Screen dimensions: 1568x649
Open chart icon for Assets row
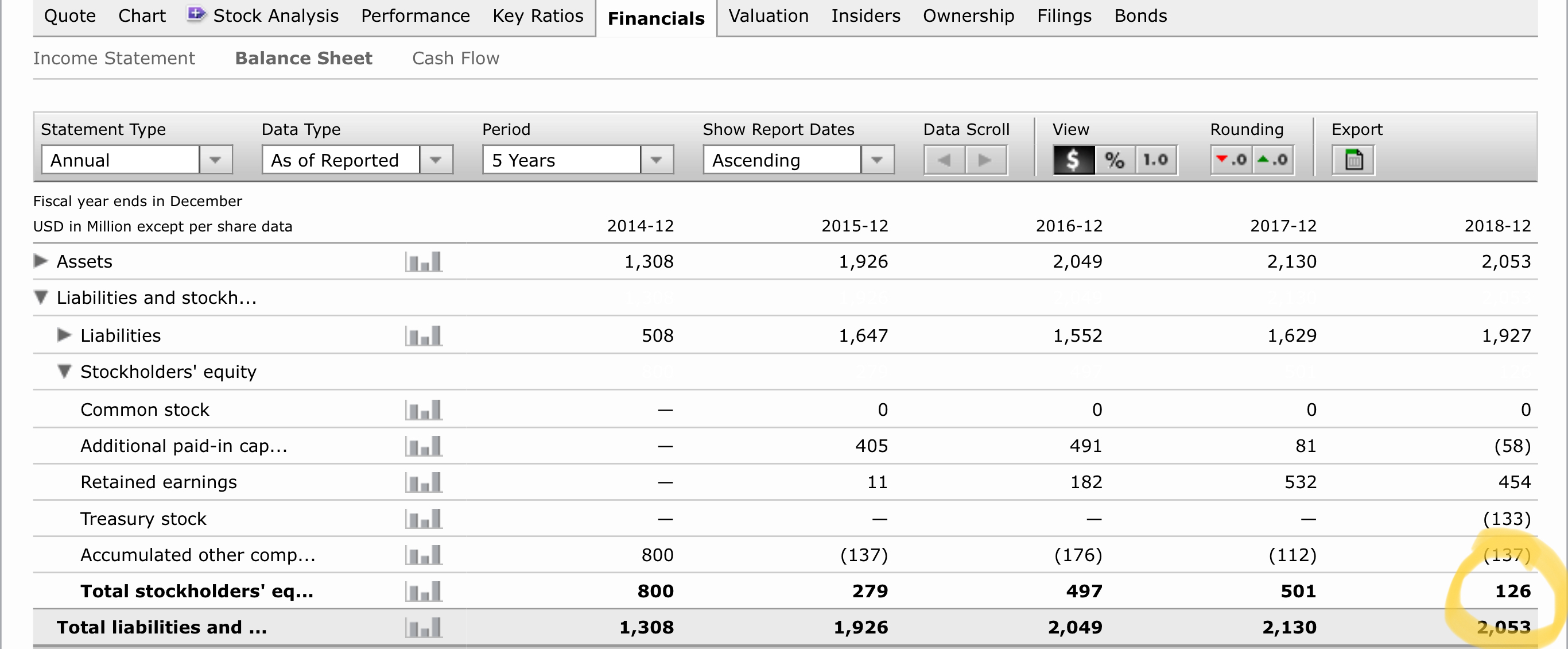[424, 262]
